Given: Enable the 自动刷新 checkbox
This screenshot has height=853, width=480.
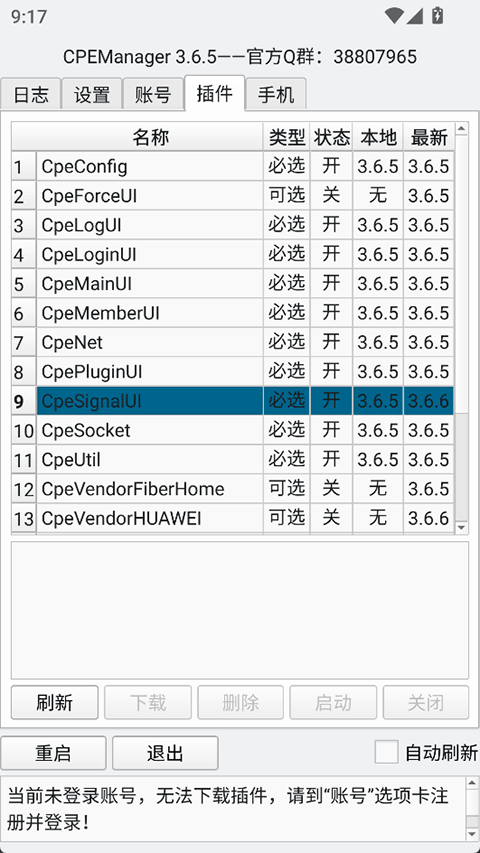Looking at the screenshot, I should point(386,753).
